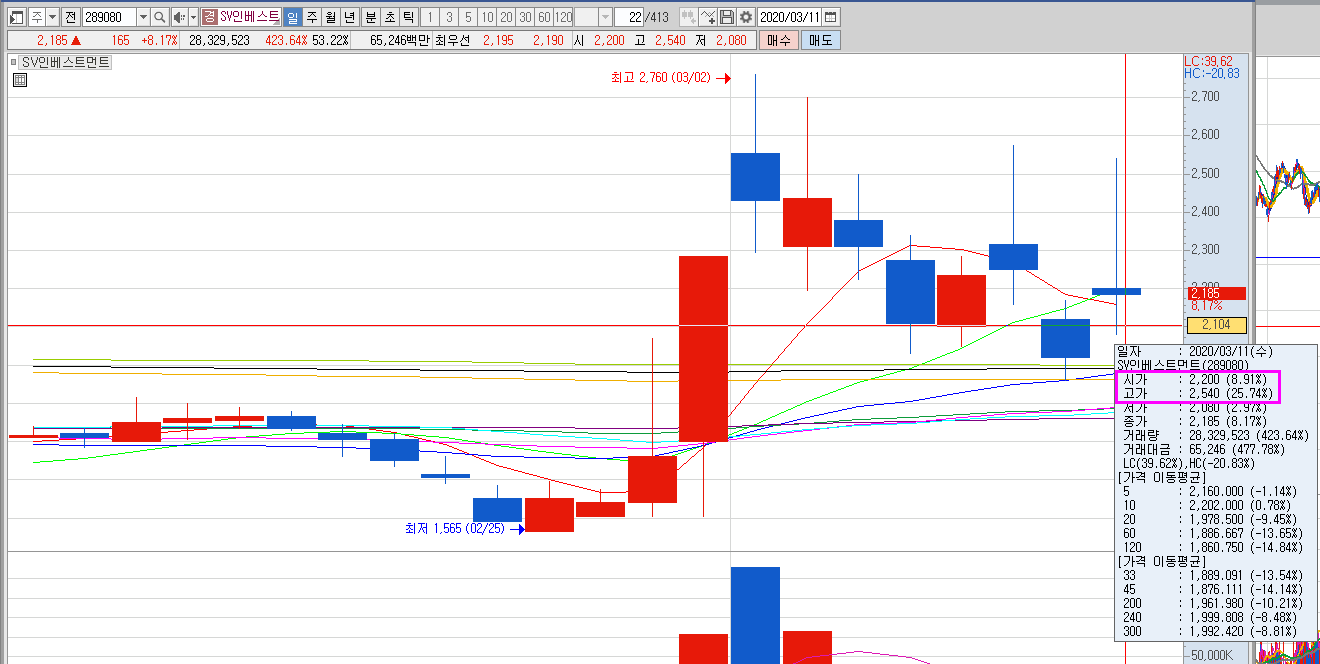Viewport: 1320px width, 664px height.
Task: Click the 50,000K volume axis label
Action: (x=1210, y=654)
